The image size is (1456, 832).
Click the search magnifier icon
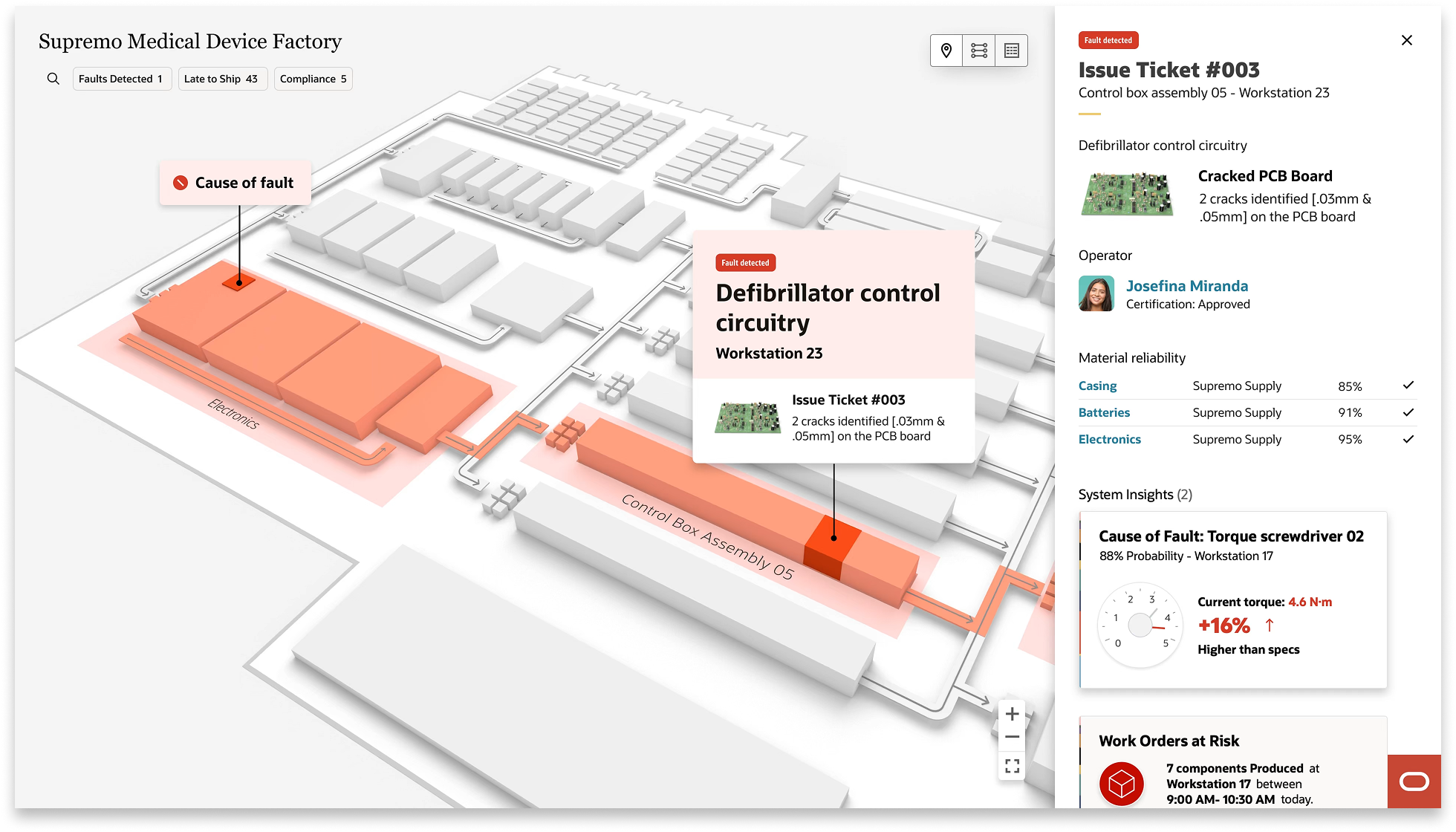pyautogui.click(x=53, y=79)
